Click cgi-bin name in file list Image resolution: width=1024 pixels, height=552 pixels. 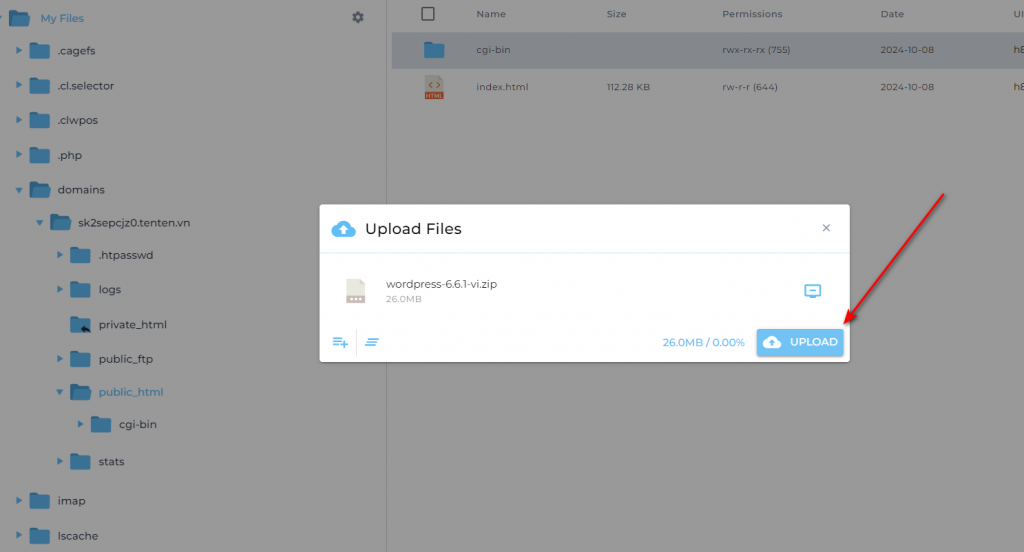coord(493,50)
